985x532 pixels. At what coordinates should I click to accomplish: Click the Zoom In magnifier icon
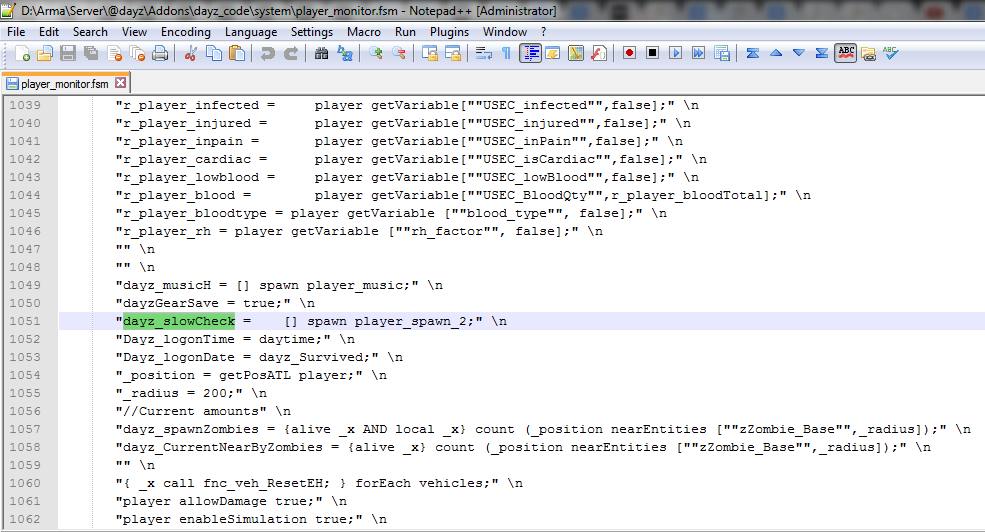376,54
